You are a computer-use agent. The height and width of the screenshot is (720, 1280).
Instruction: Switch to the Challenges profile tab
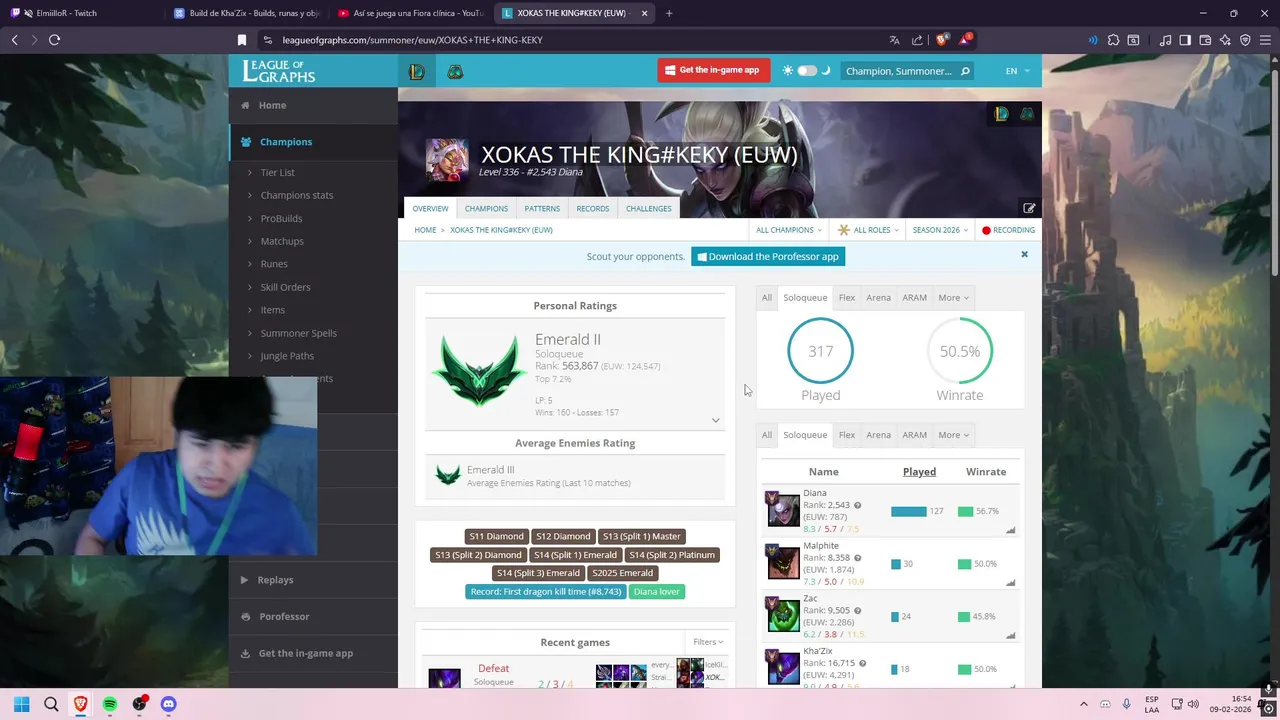(x=648, y=208)
